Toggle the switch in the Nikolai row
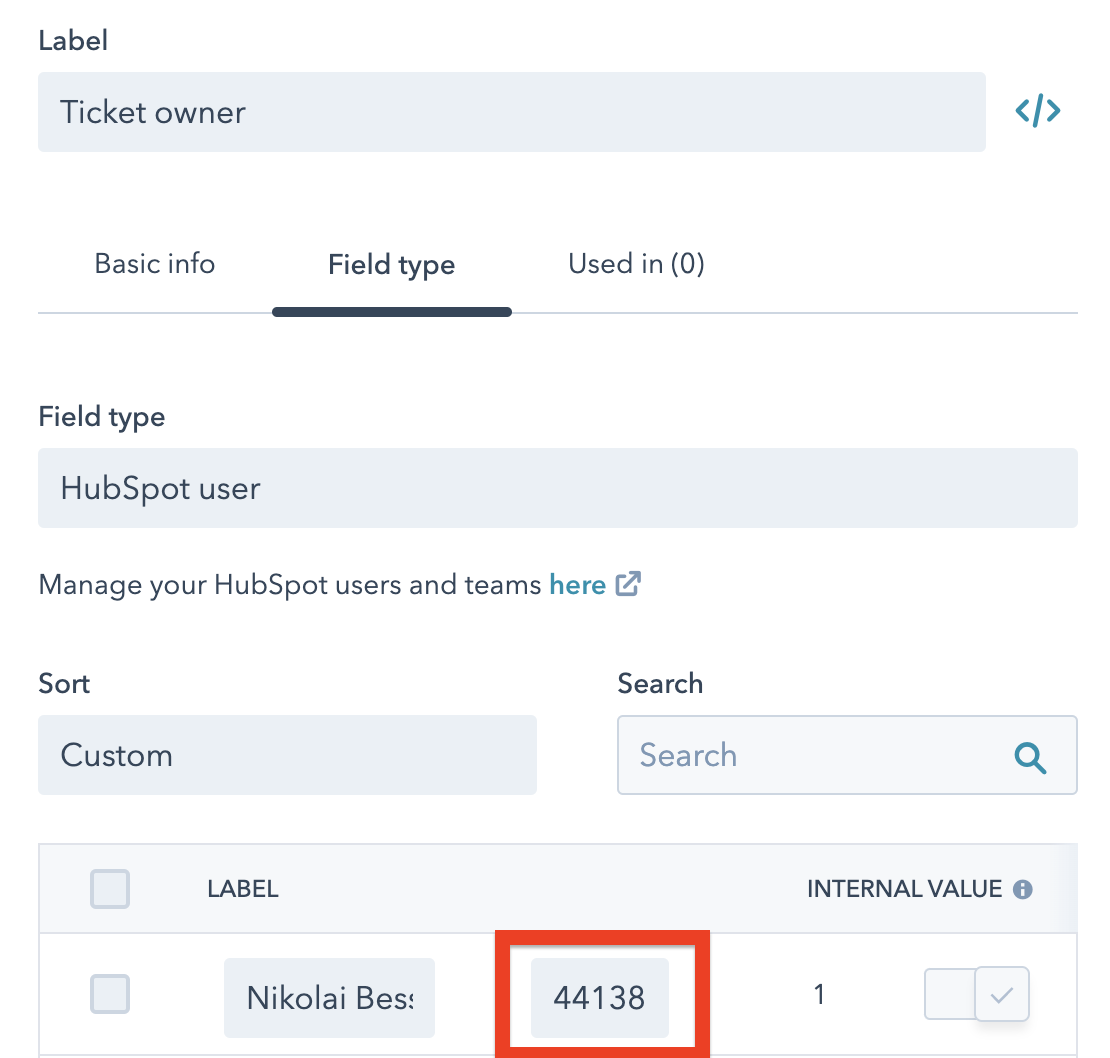Image resolution: width=1110 pixels, height=1058 pixels. (x=977, y=995)
